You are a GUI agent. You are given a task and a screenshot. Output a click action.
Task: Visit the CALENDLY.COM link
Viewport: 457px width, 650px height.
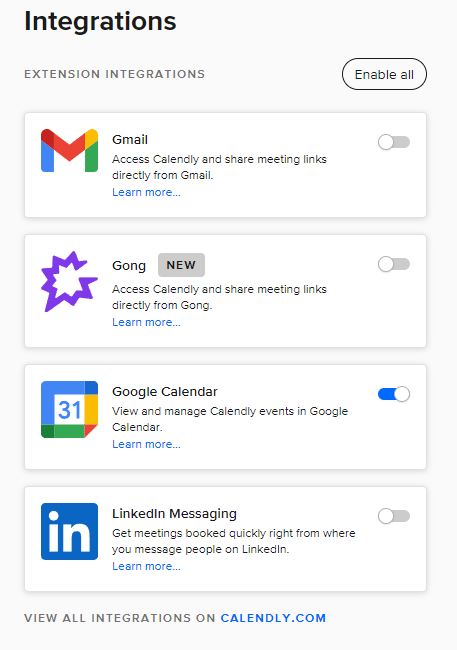(x=273, y=618)
